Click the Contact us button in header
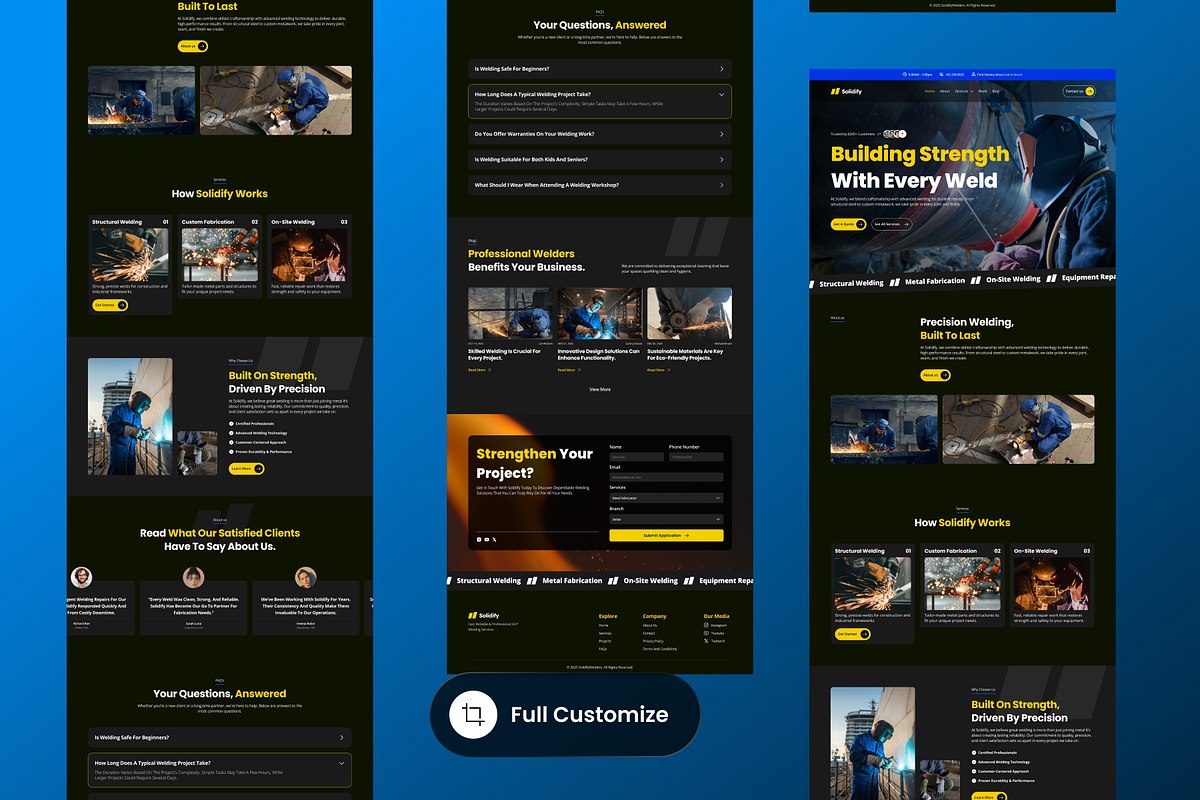 click(1078, 91)
